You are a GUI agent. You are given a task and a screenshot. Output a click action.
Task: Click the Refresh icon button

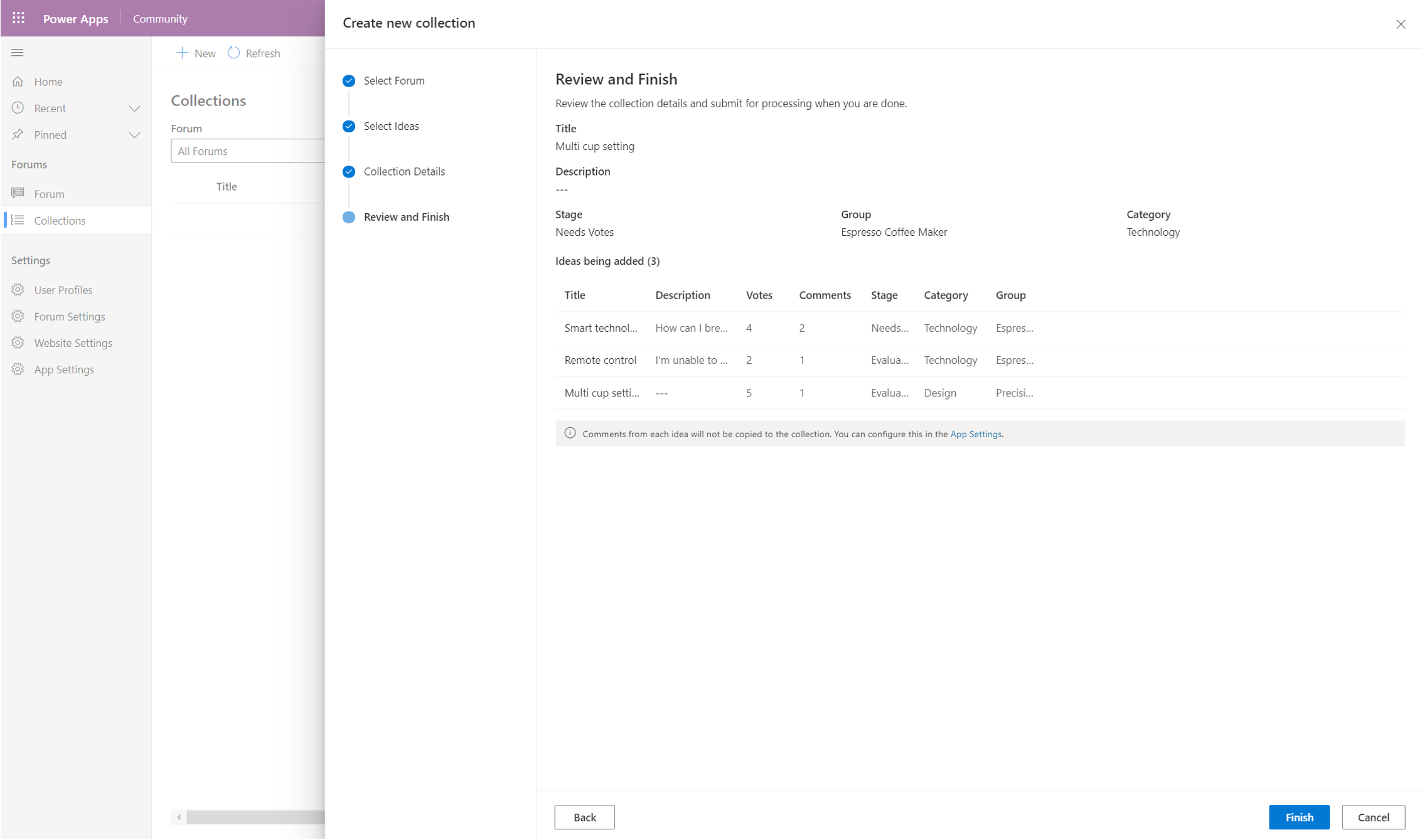click(233, 53)
